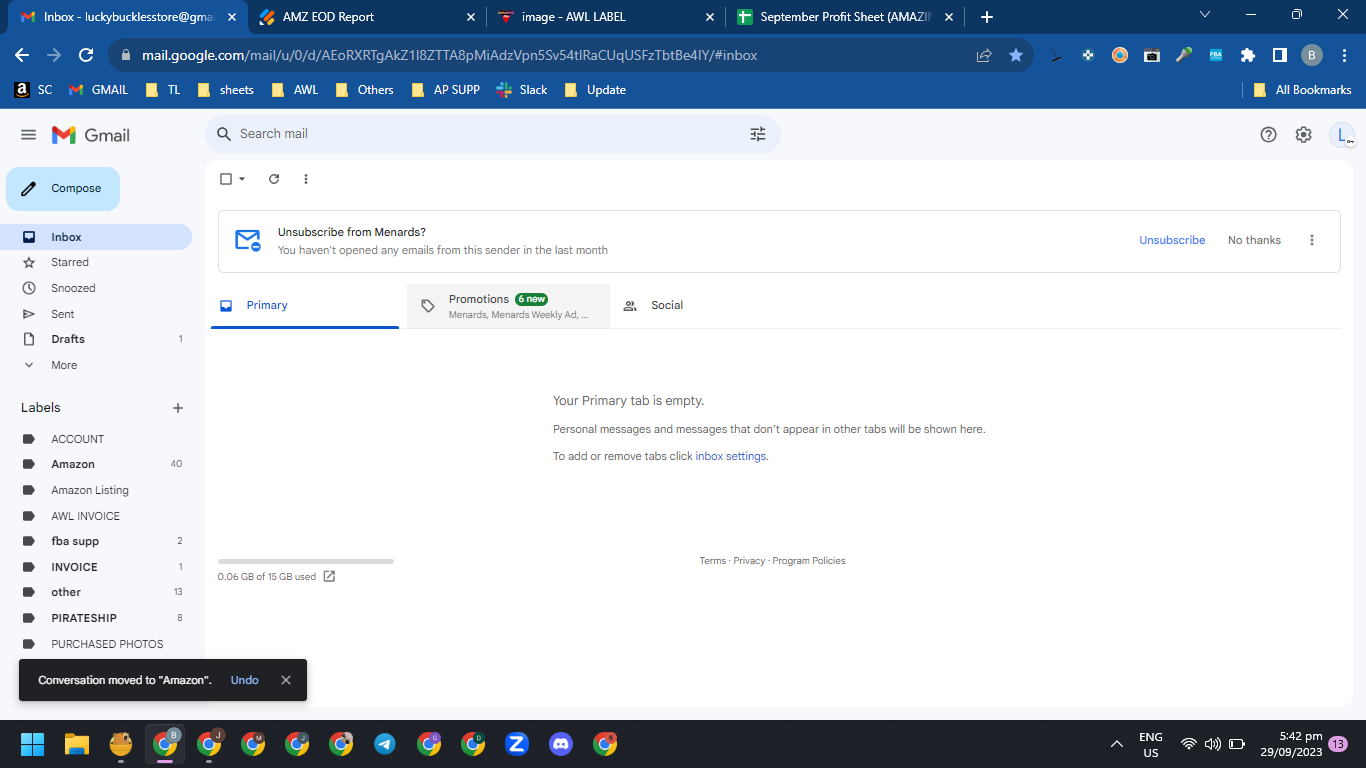This screenshot has height=768, width=1366.
Task: Open Menards suggestion more options
Action: tap(1312, 240)
